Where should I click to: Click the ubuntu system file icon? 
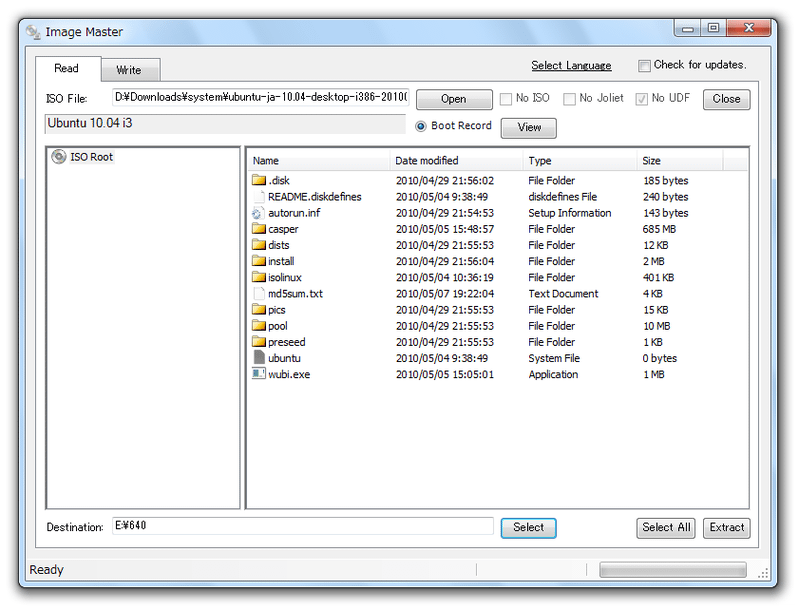click(259, 357)
